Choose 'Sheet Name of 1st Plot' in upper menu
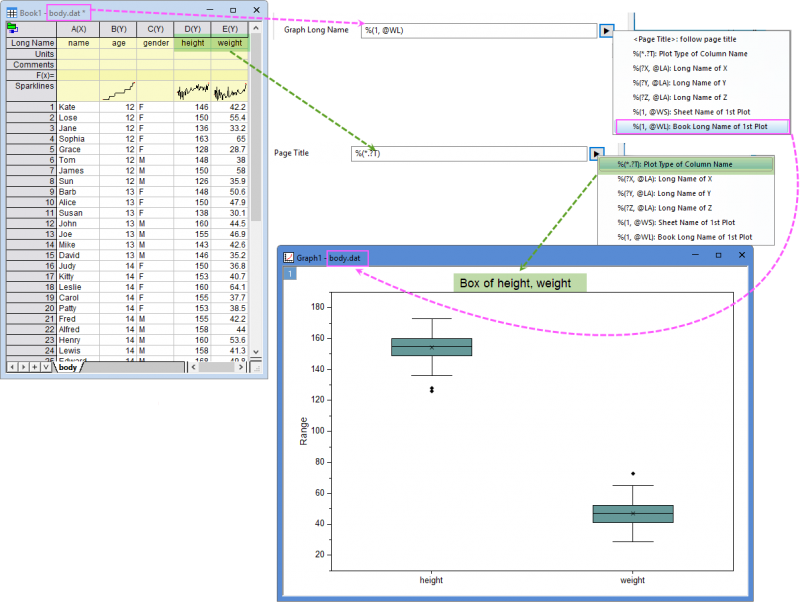Screen dimensions: 800x603 pyautogui.click(x=691, y=112)
